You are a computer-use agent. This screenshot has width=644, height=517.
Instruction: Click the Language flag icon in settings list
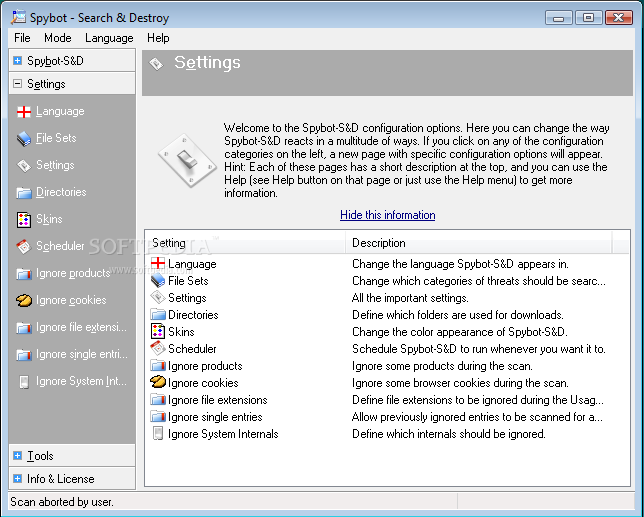158,264
